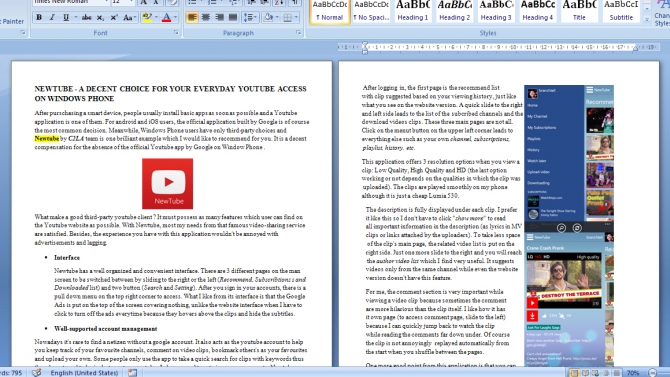The width and height of the screenshot is (670, 377).
Task: Click the proofing errors icon in status bar
Action: pyautogui.click(x=37, y=372)
